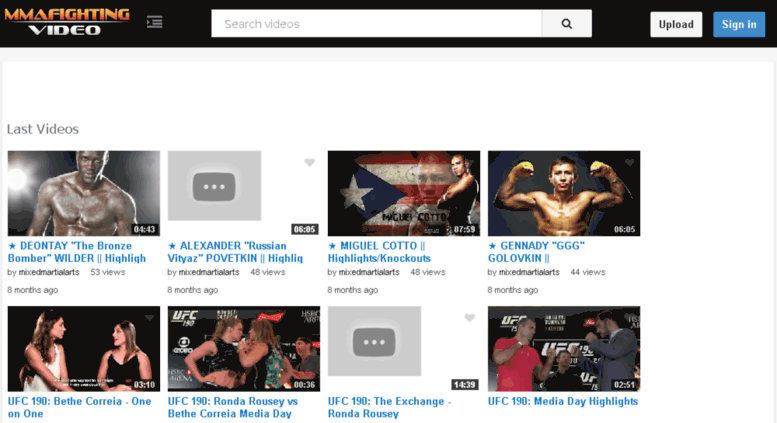Open UFC 190: The Exchange - Ronda Rousey link
777x423 pixels.
coord(389,407)
